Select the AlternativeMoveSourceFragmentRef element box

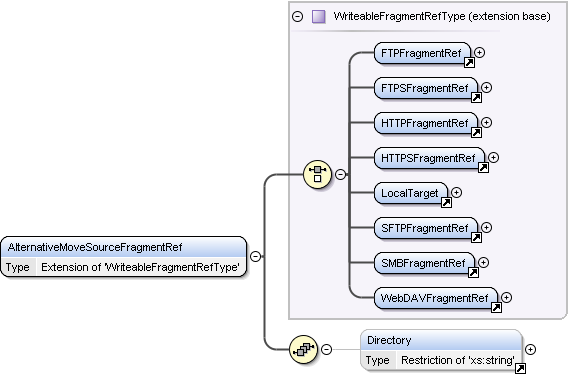[x=123, y=257]
